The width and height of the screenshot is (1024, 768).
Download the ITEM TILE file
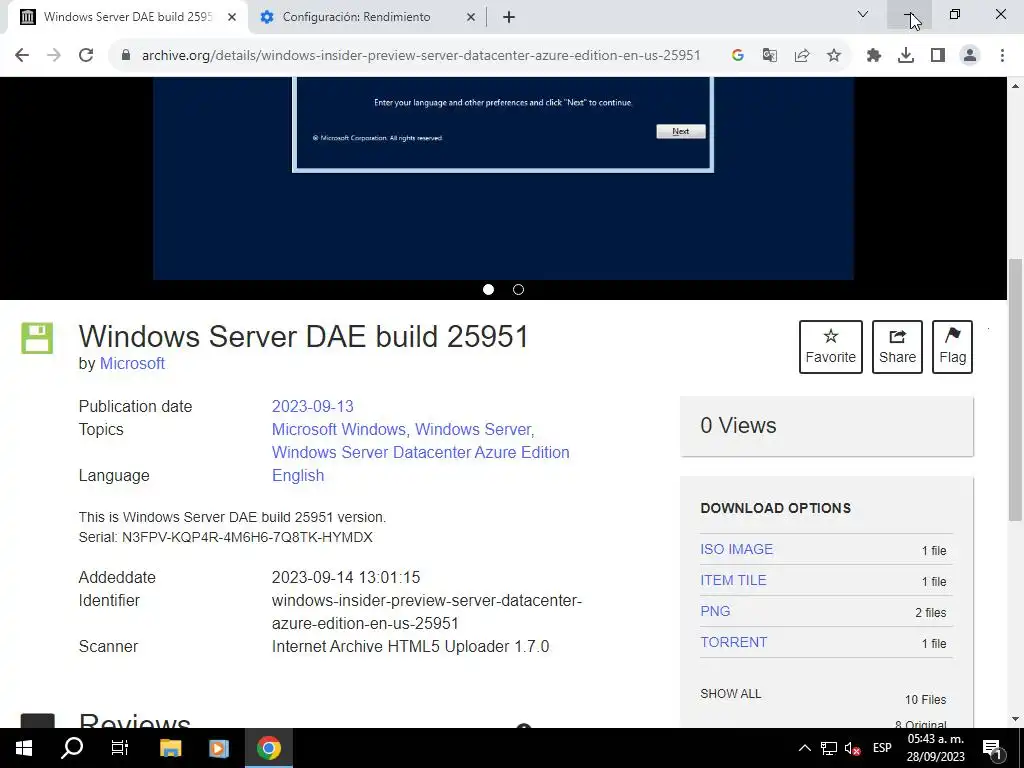tap(733, 580)
